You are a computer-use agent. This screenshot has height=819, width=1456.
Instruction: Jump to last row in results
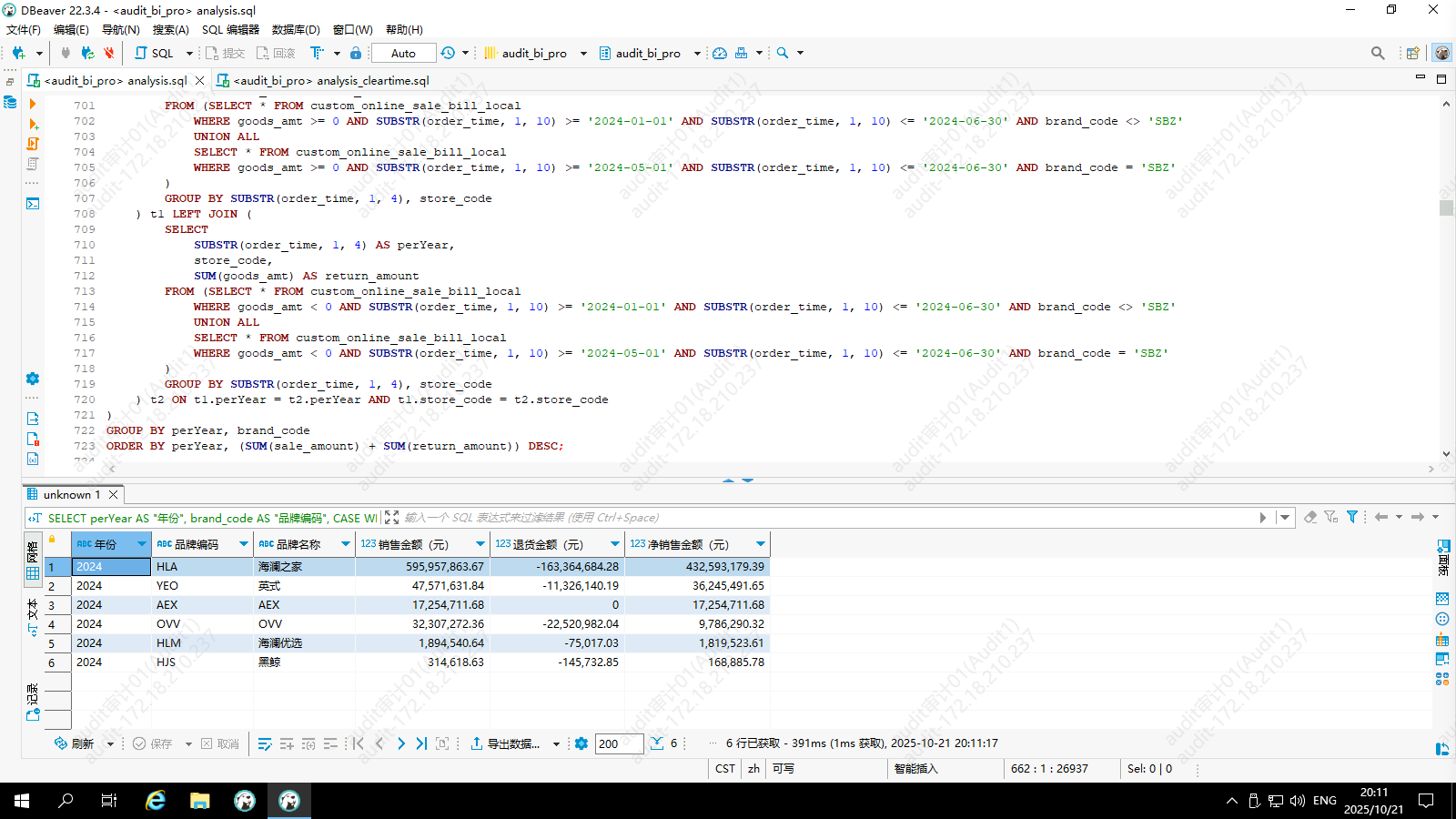421,743
